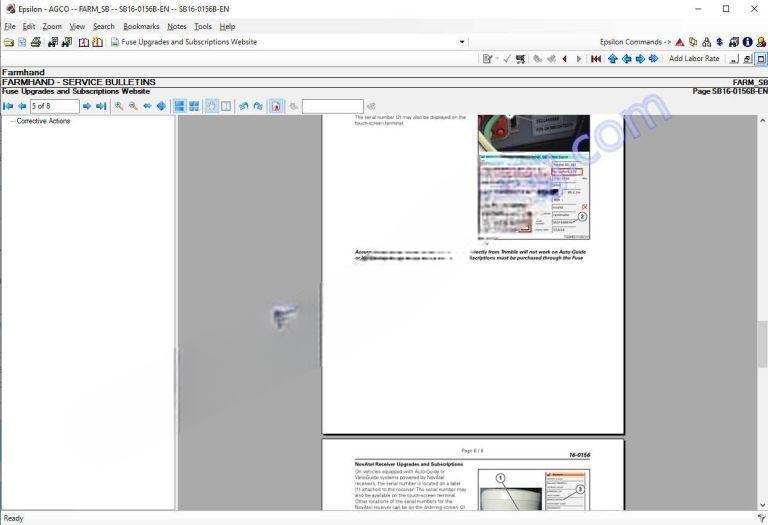
Task: Click the binoculars search icon
Action: pyautogui.click(x=706, y=42)
